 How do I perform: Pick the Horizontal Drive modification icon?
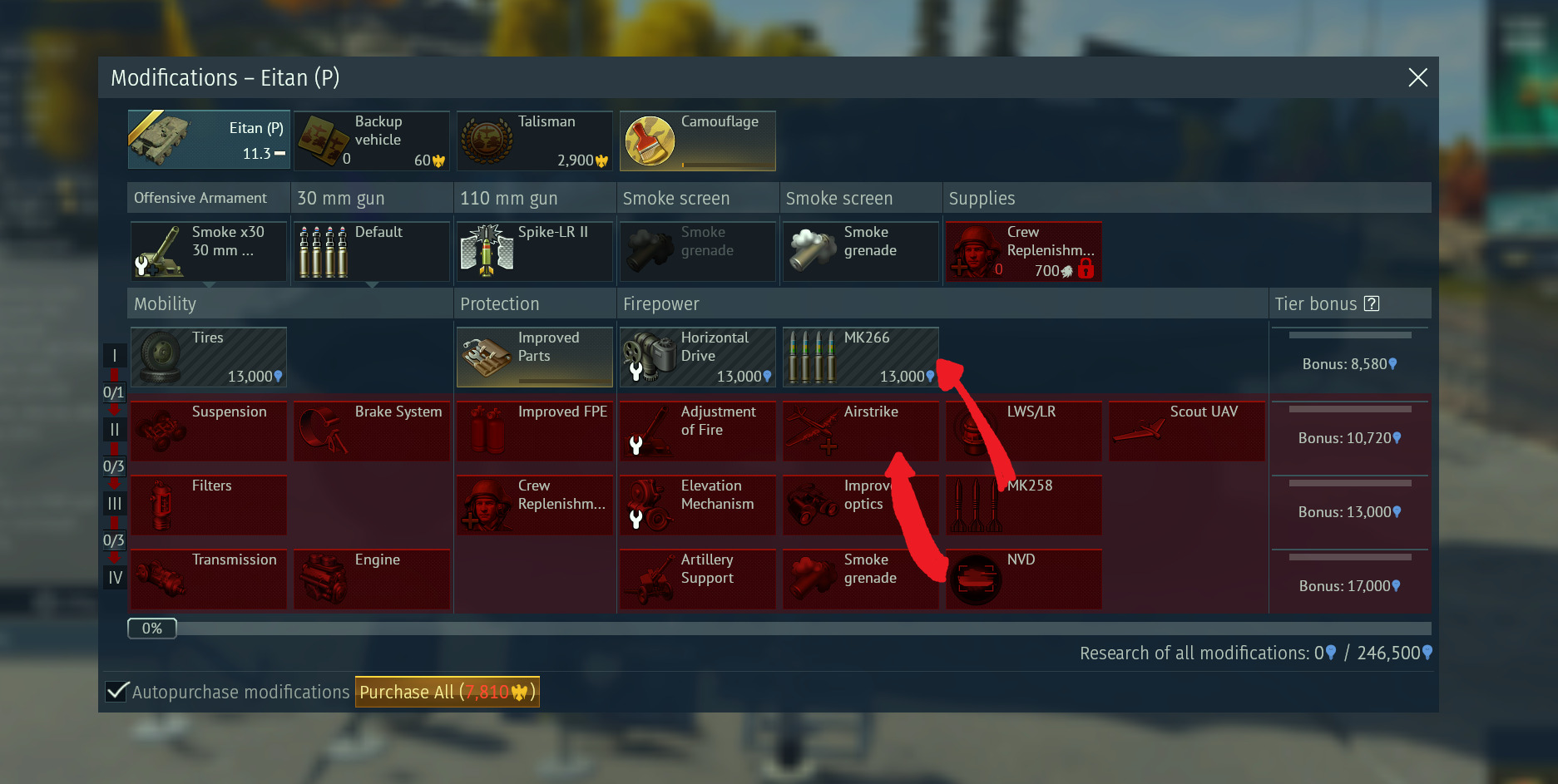(x=650, y=357)
